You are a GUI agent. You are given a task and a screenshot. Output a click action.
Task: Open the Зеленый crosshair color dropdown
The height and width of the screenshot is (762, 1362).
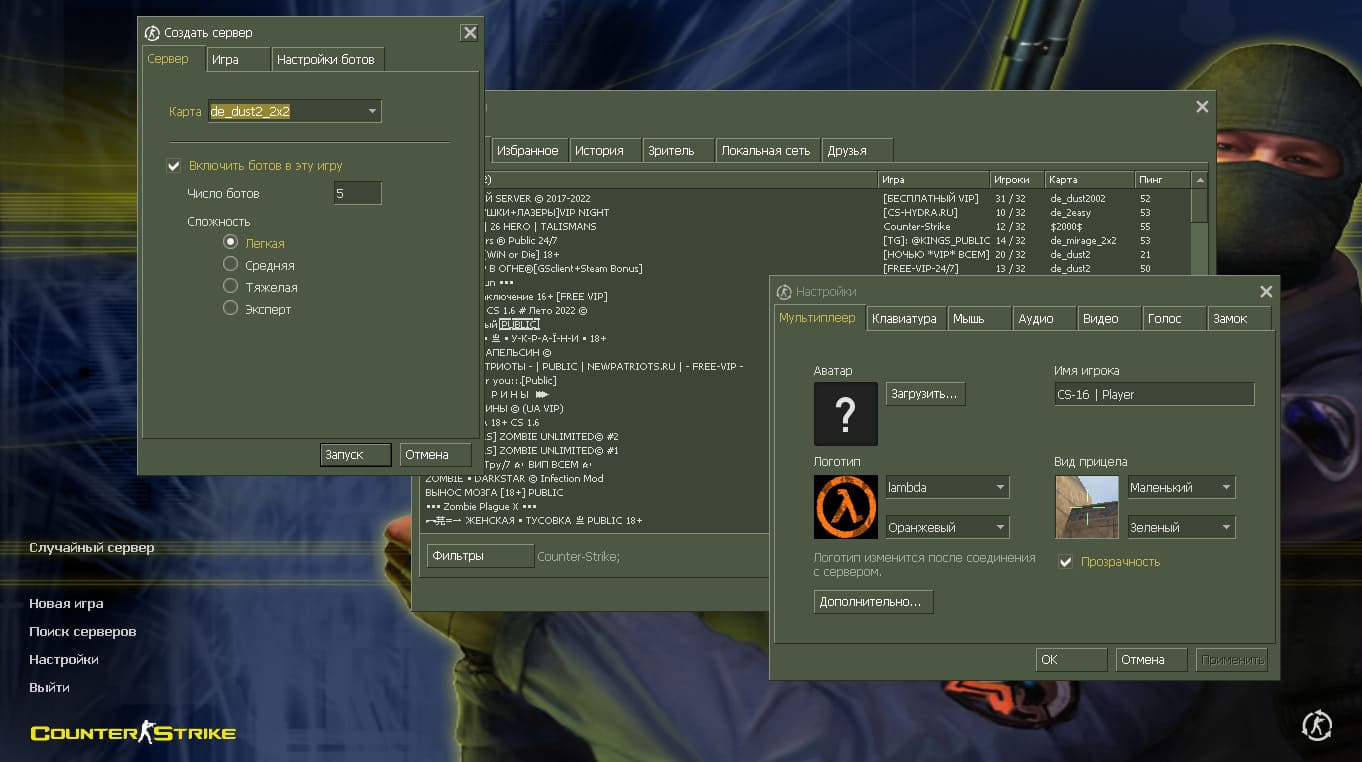coord(1181,527)
